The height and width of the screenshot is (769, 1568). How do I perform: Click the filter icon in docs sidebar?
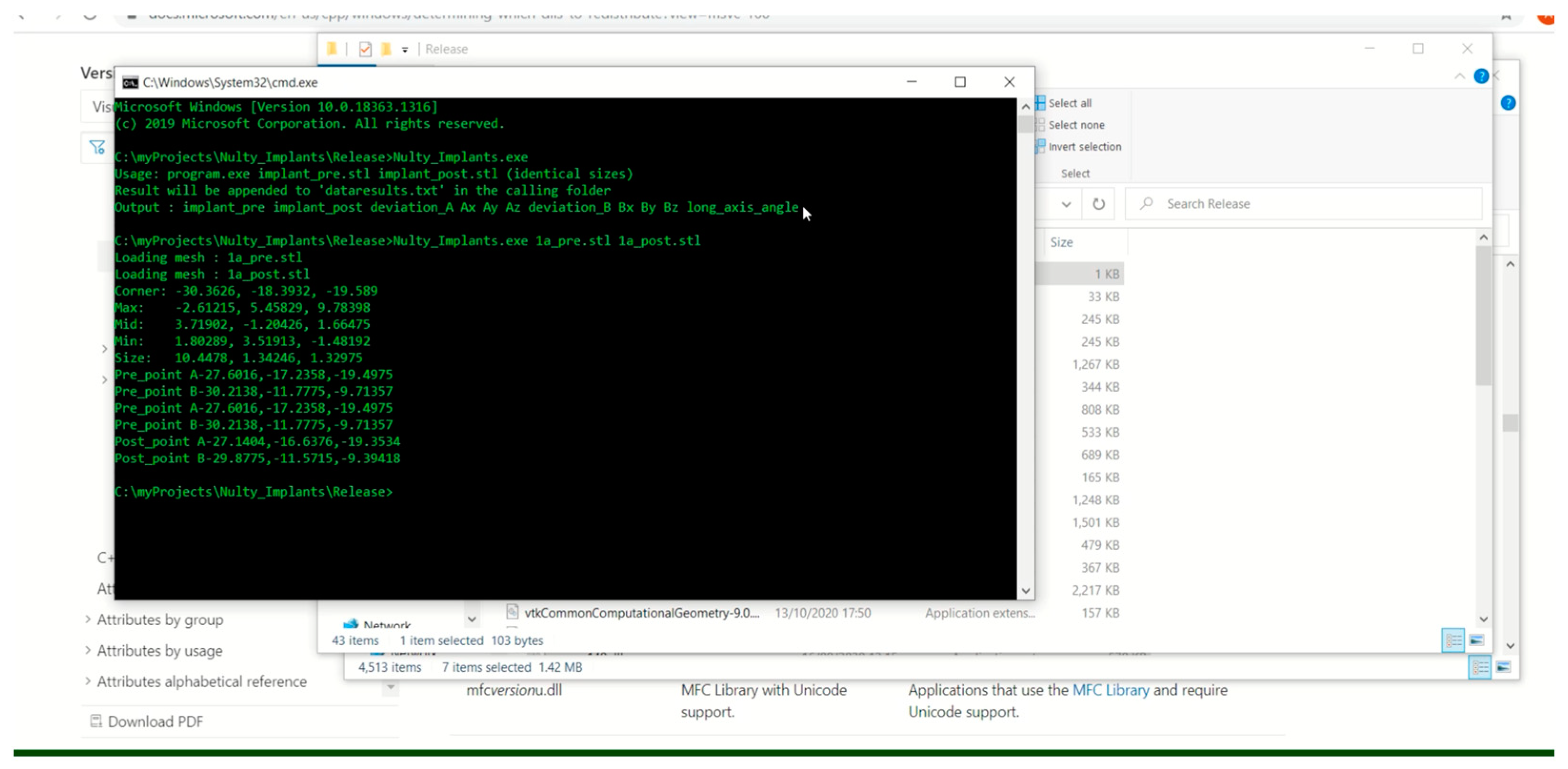coord(98,147)
